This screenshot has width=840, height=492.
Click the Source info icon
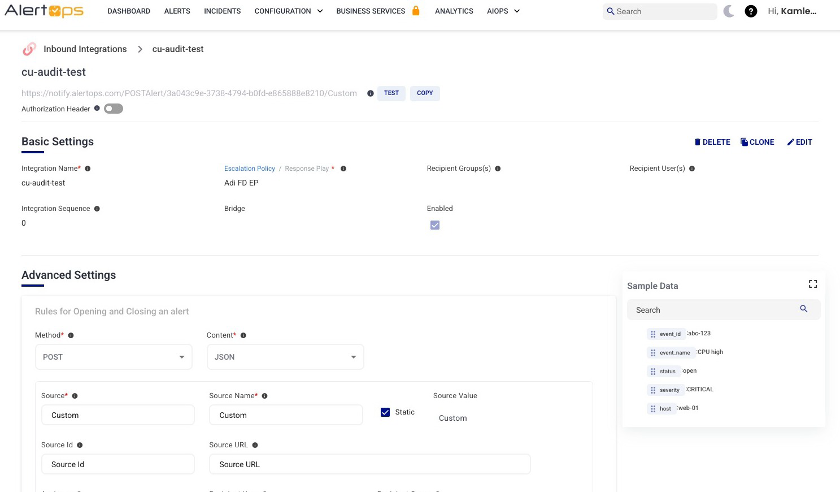pos(75,396)
